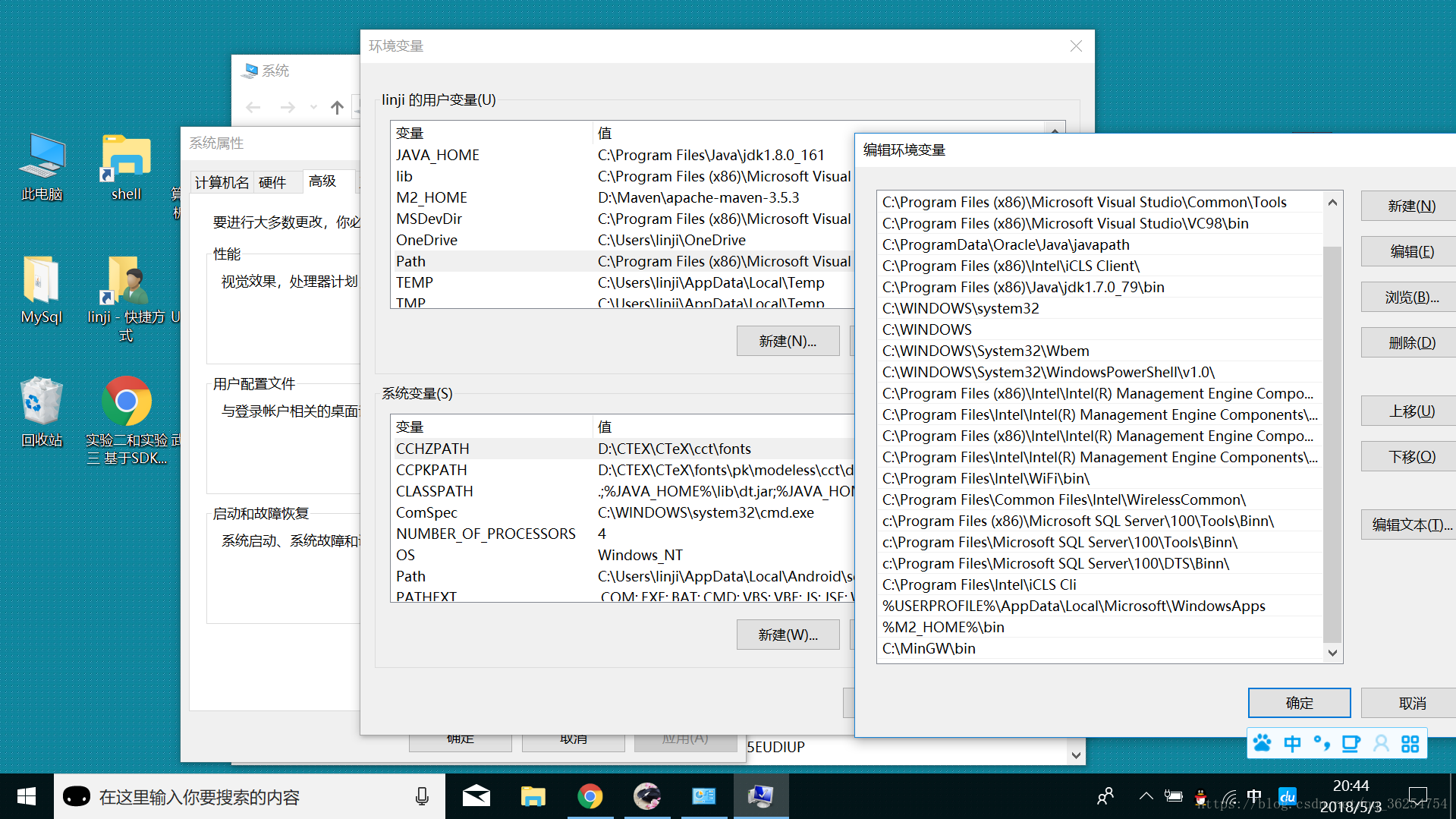The image size is (1456, 819).
Task: Go forward in the 系统 window
Action: 288,107
